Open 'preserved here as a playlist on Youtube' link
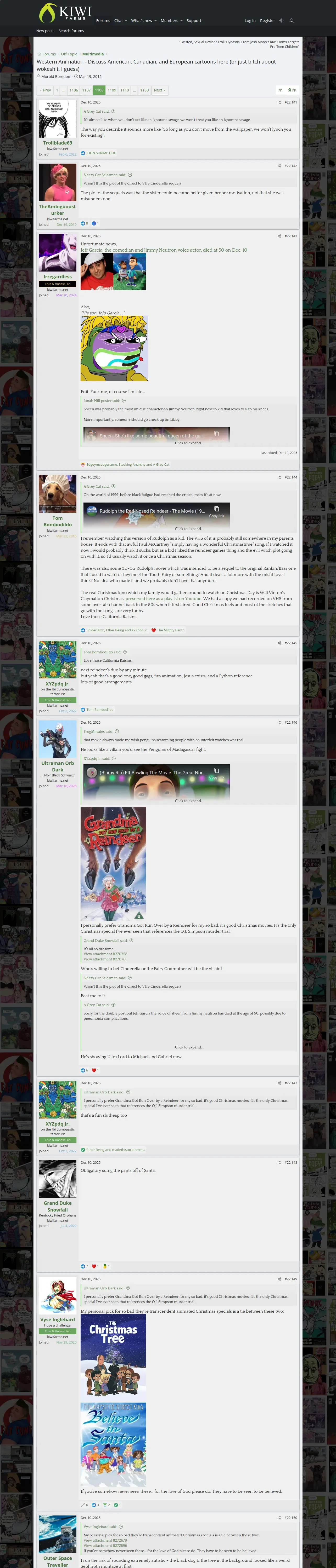The height and width of the screenshot is (1568, 336). tap(164, 598)
